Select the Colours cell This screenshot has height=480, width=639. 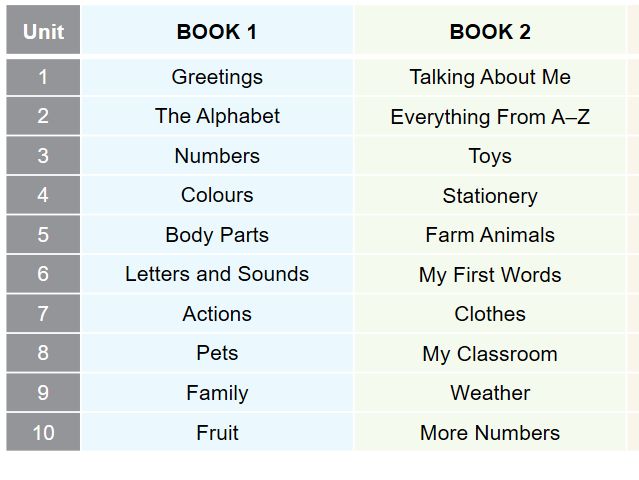tap(217, 195)
